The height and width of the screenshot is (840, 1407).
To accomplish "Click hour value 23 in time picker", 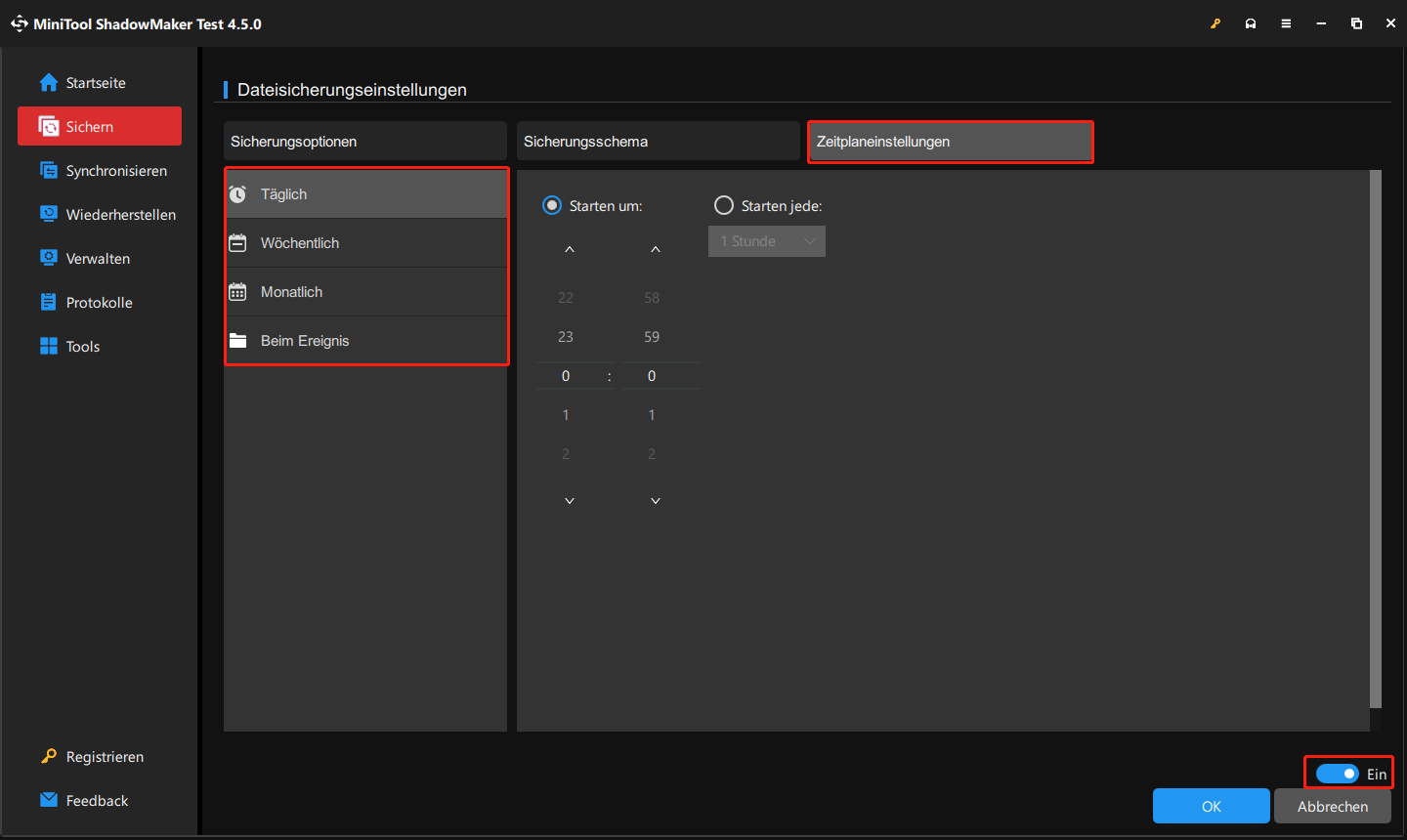I will click(x=566, y=337).
